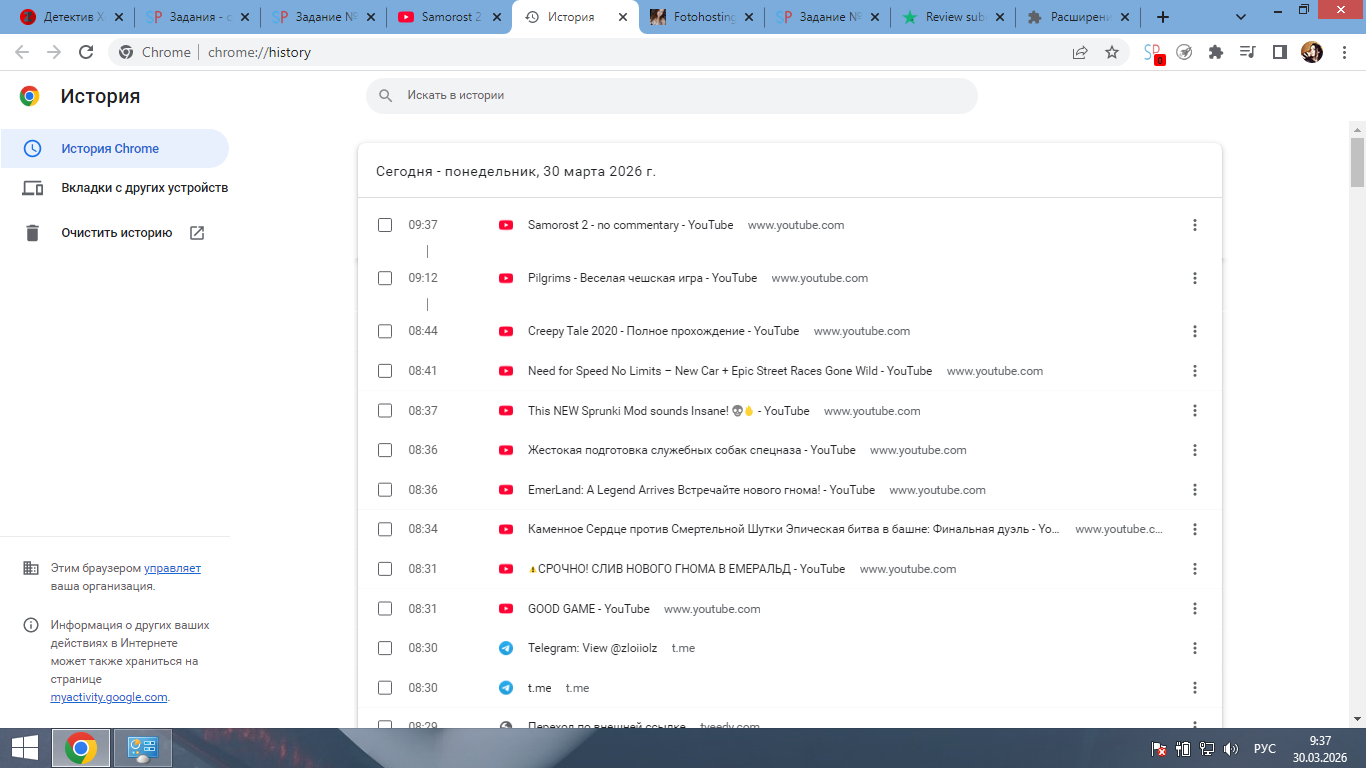
Task: Focus the Искать в истории search field
Action: tap(672, 96)
